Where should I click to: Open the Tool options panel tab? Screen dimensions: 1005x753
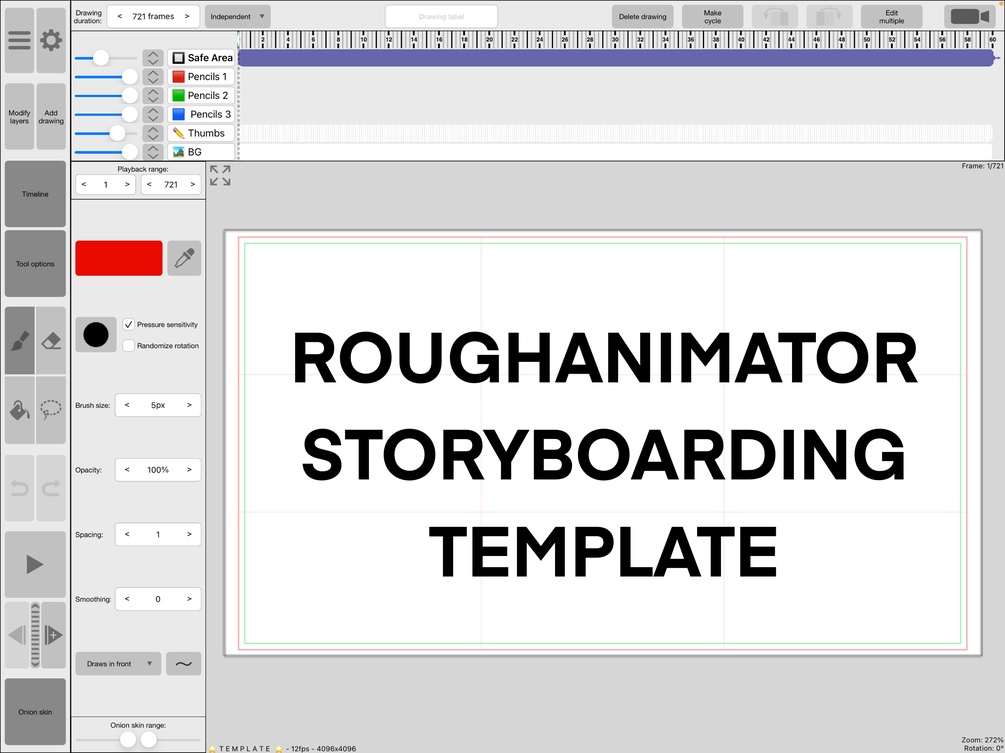(35, 263)
